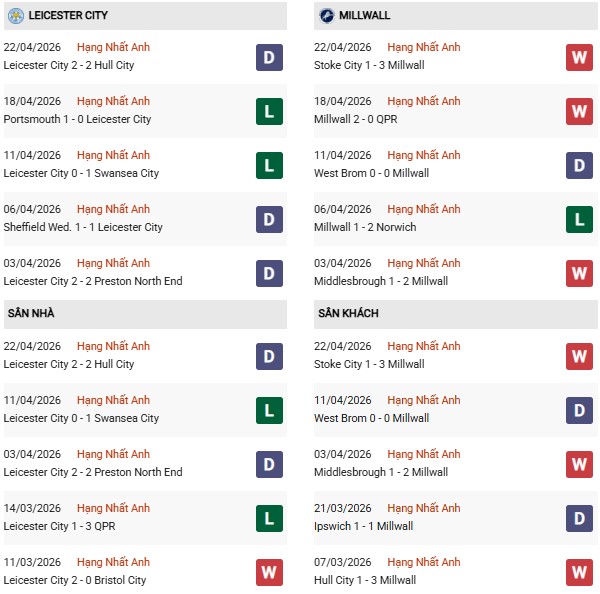Click the W badge for Millwall 2 - 0 QPR
The image size is (600, 594).
(x=579, y=111)
